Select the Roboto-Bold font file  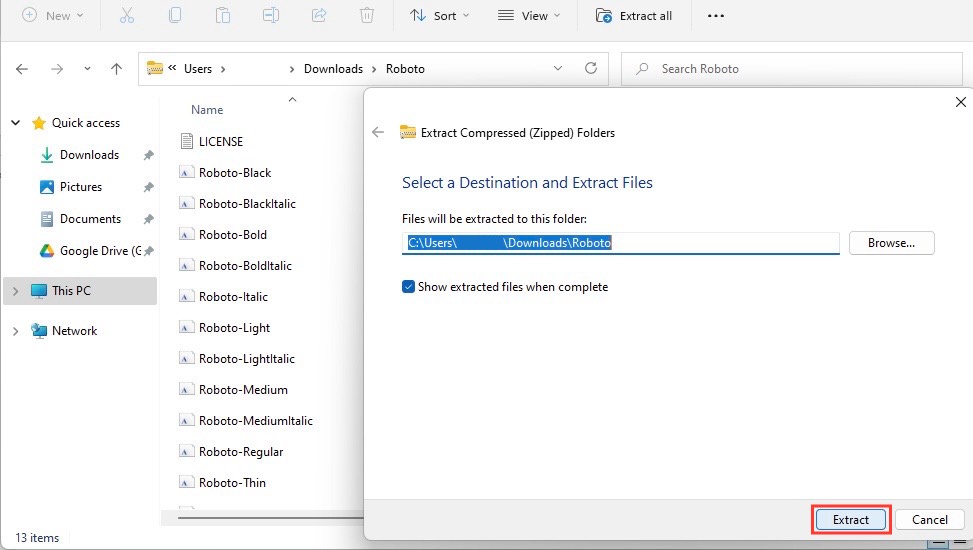233,235
